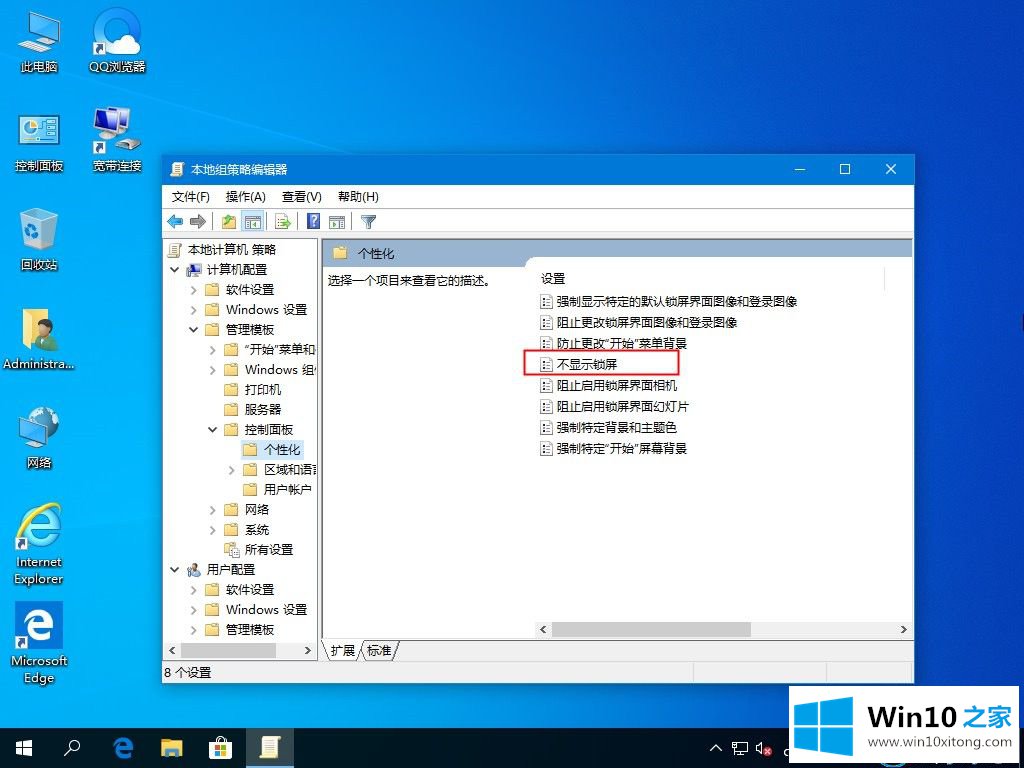This screenshot has height=768, width=1024.
Task: Switch to the 标准 tab
Action: coord(379,651)
